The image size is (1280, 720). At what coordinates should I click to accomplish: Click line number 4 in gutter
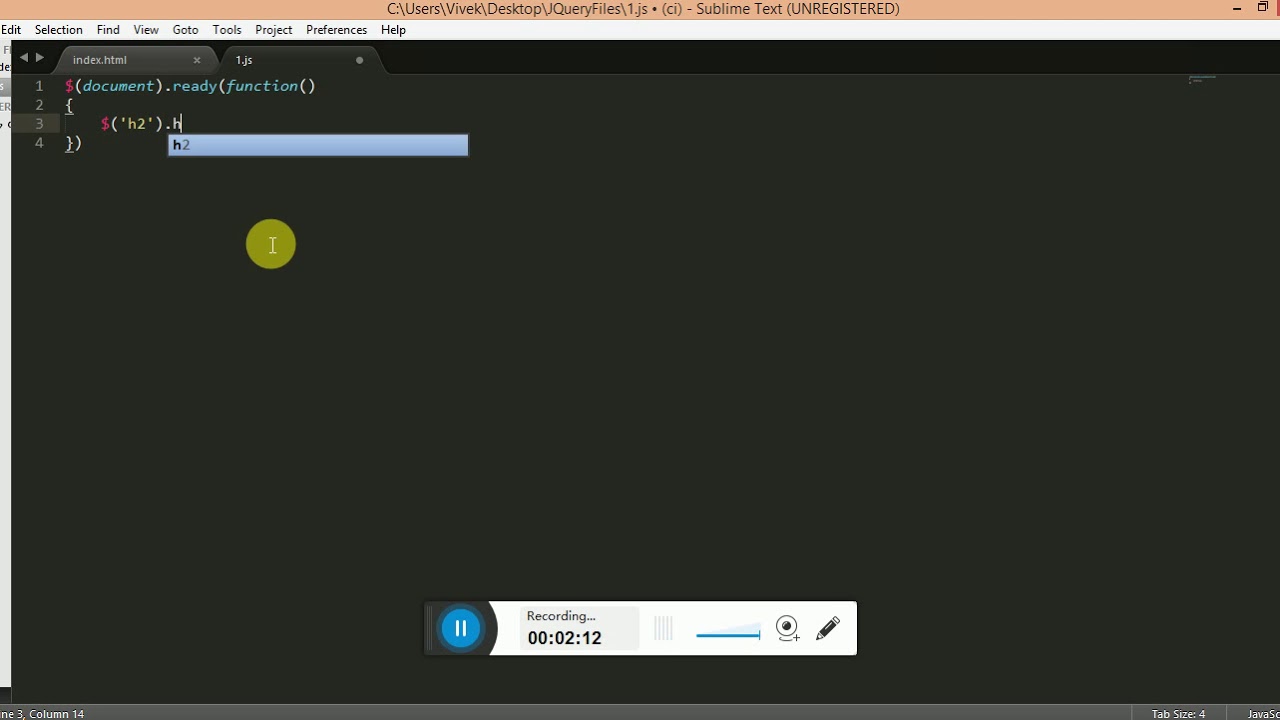[39, 143]
